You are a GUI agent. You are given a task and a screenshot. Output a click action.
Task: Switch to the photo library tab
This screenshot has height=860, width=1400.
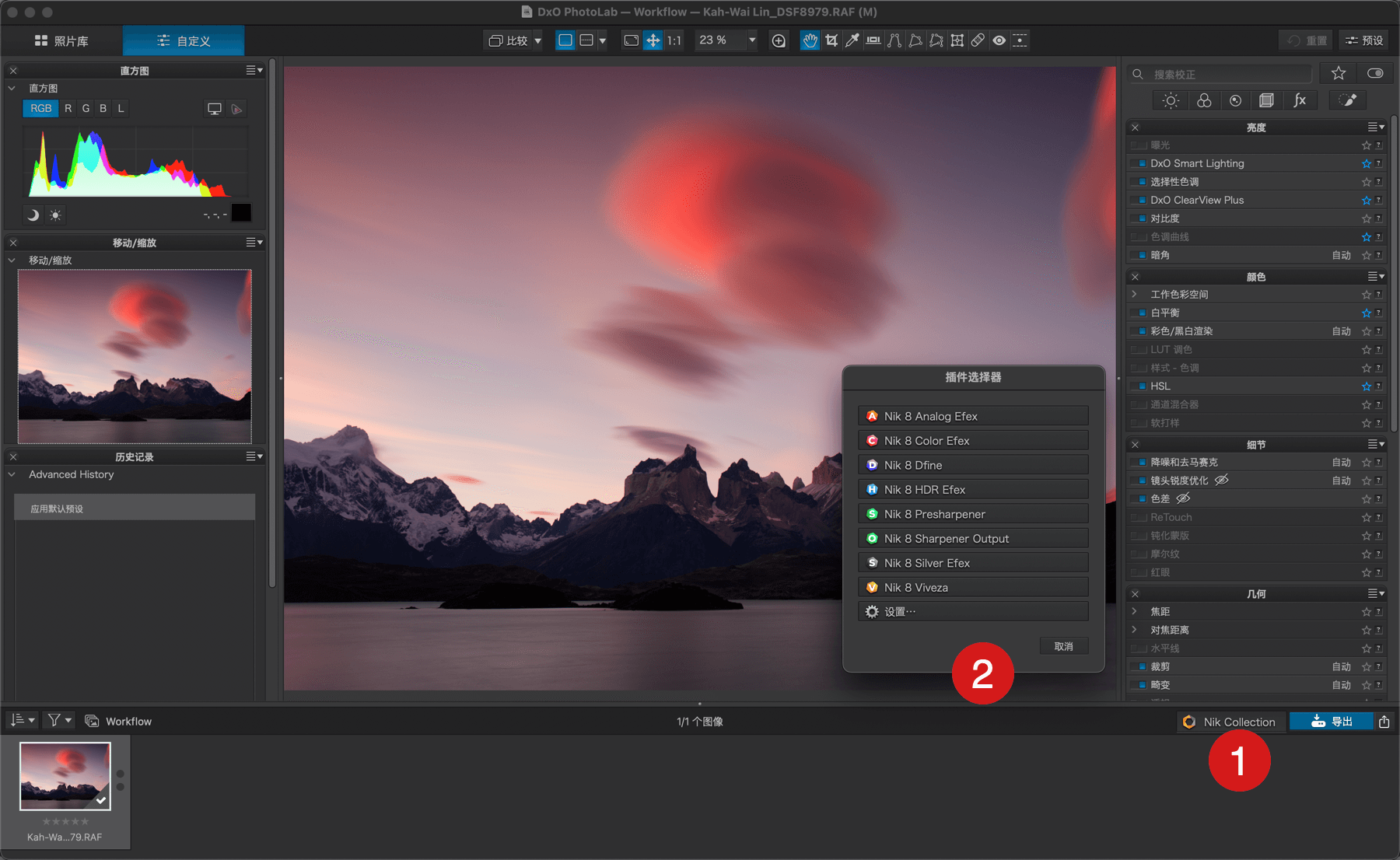[61, 40]
